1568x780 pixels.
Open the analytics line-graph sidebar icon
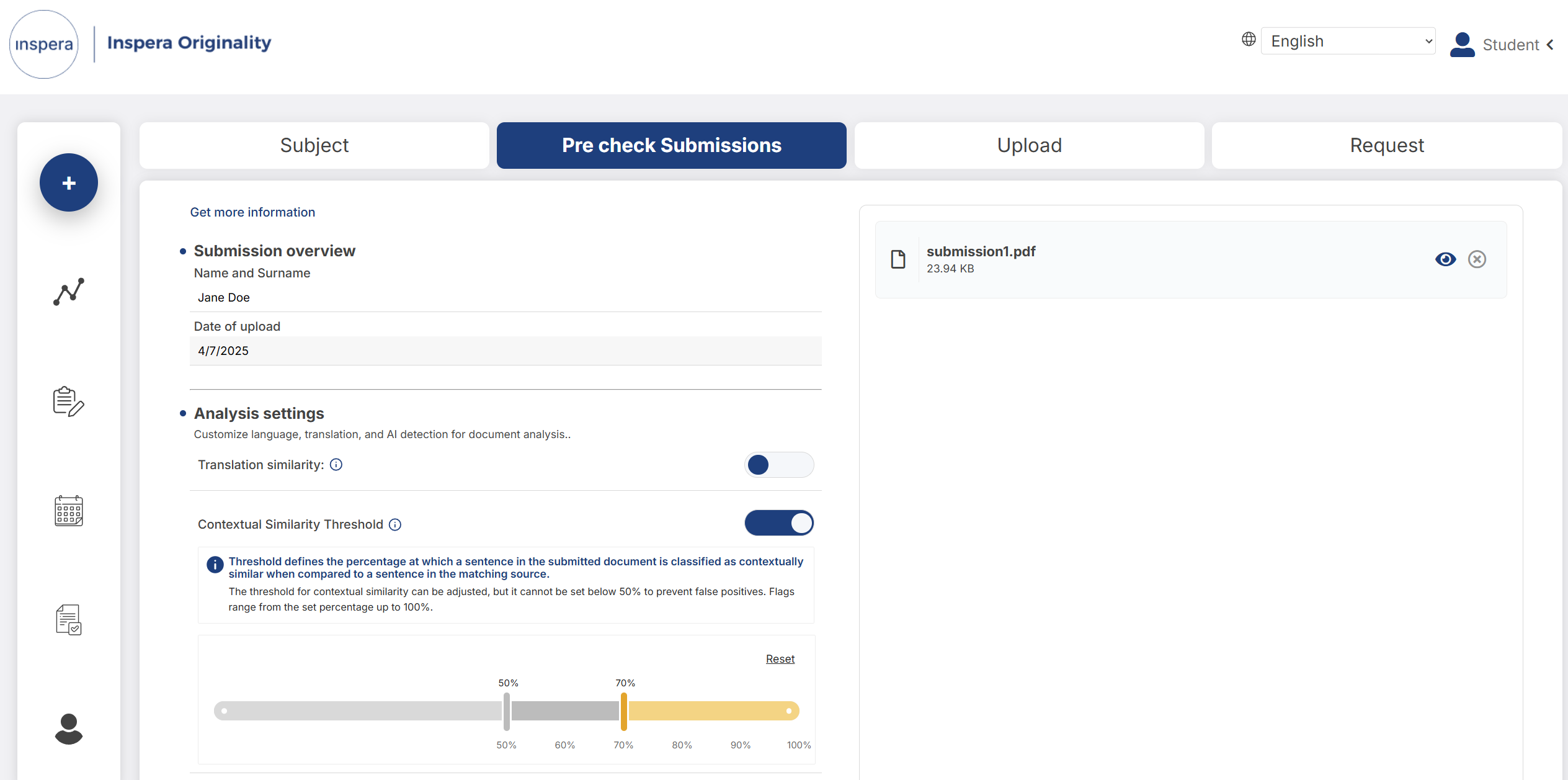click(x=69, y=292)
